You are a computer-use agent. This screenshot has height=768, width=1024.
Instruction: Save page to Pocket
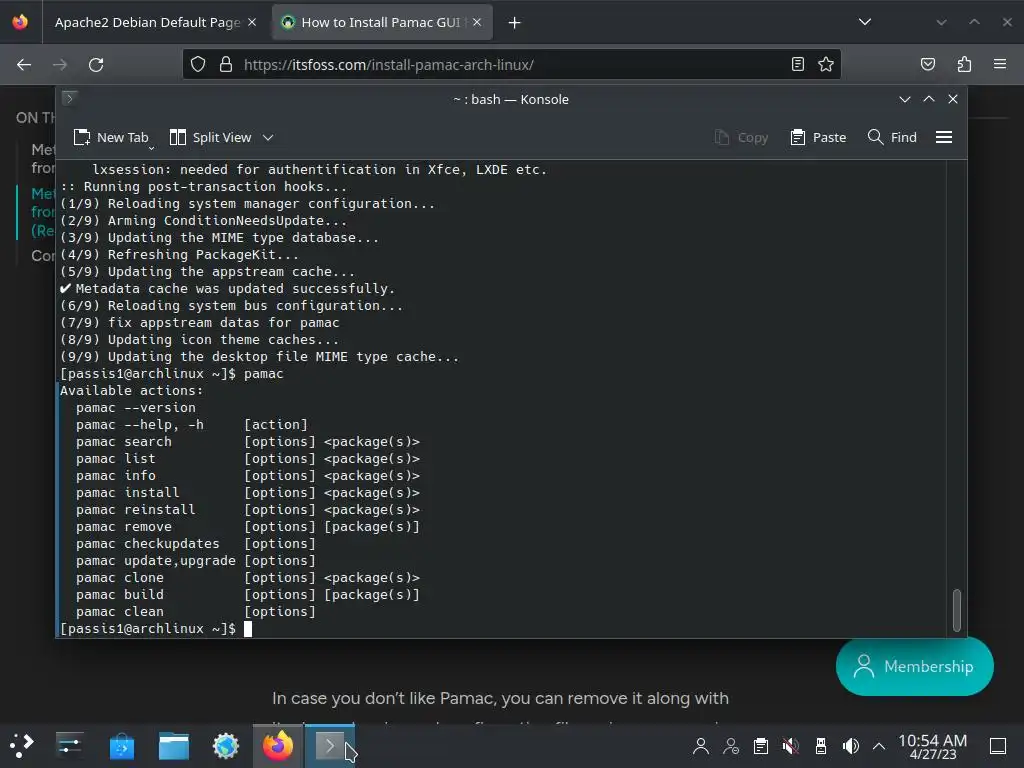[928, 65]
